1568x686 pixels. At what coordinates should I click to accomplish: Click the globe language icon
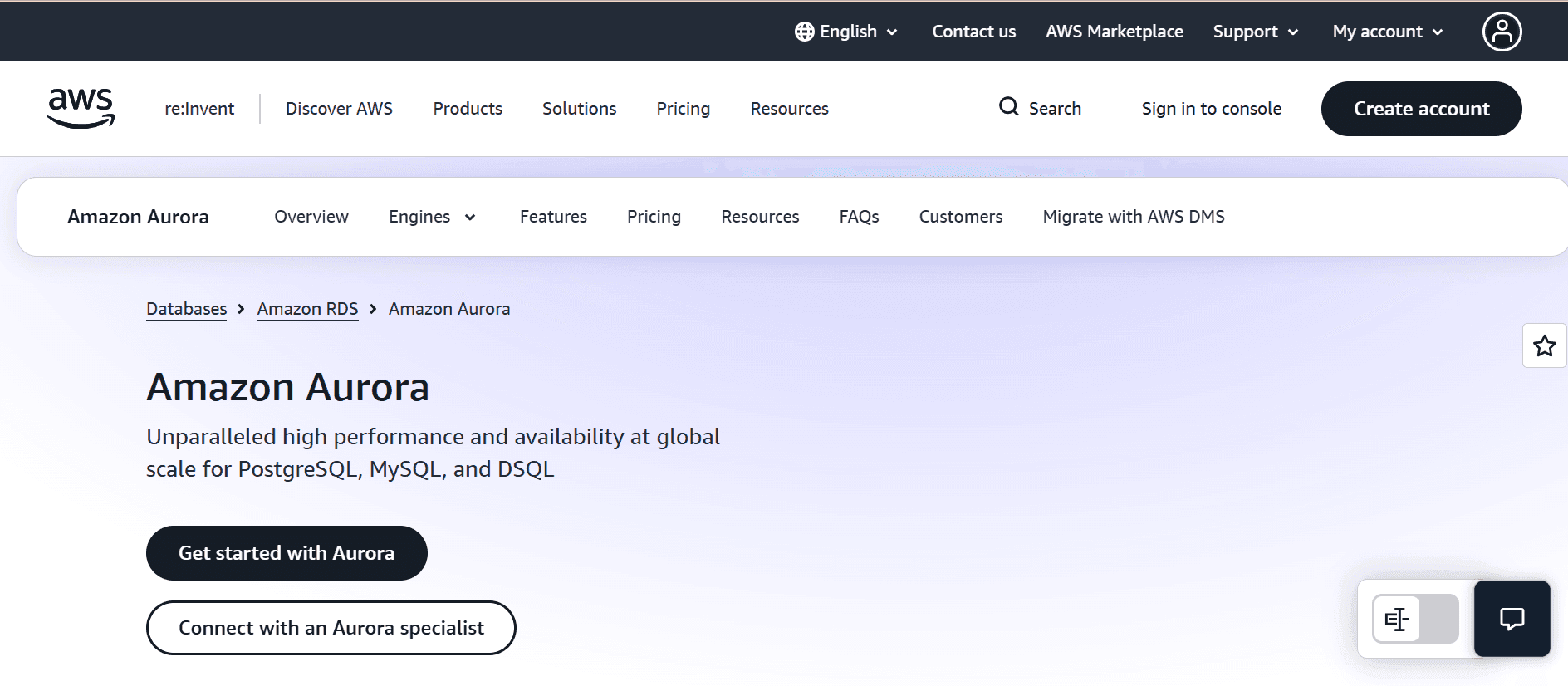tap(804, 32)
